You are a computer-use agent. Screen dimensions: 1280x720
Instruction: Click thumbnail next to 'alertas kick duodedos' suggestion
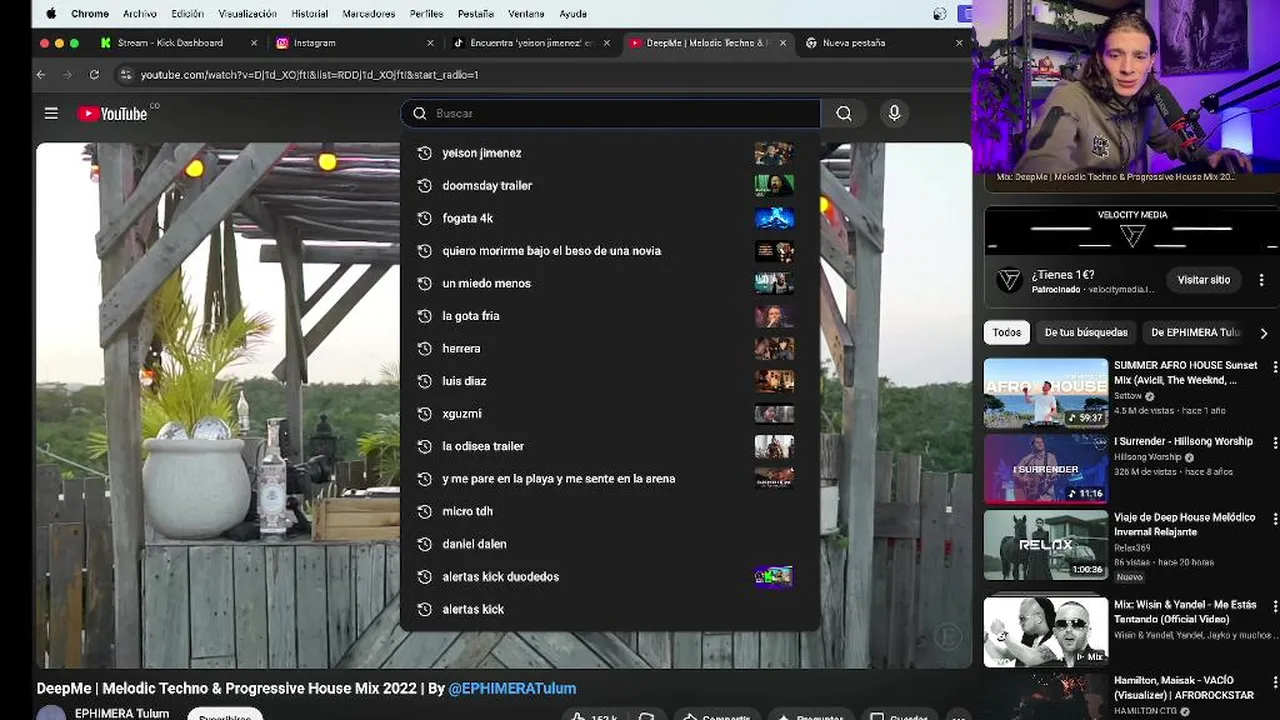774,576
